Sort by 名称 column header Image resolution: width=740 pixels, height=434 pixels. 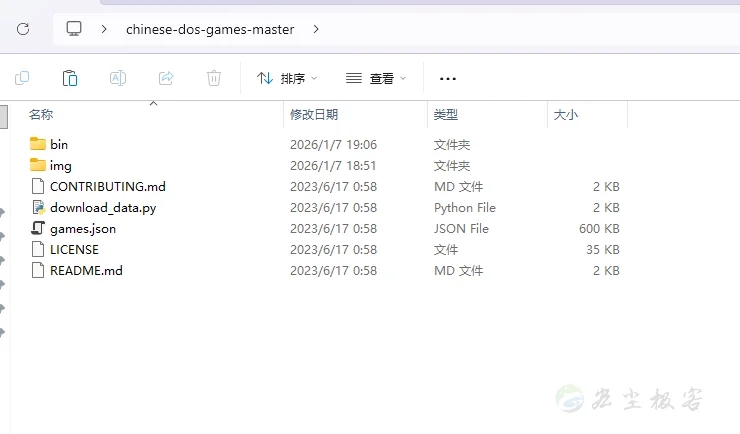(x=41, y=115)
